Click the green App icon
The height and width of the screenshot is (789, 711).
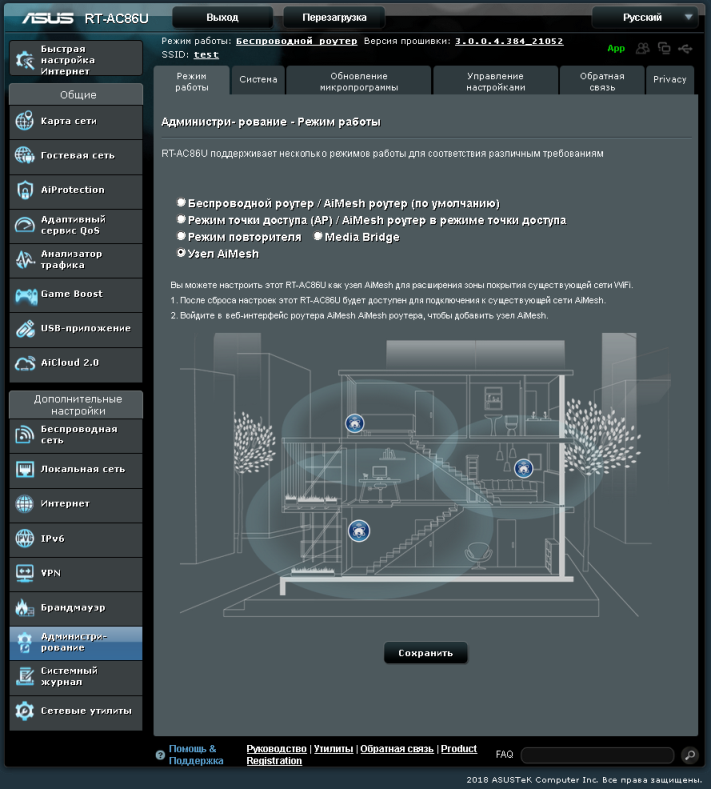coord(616,48)
